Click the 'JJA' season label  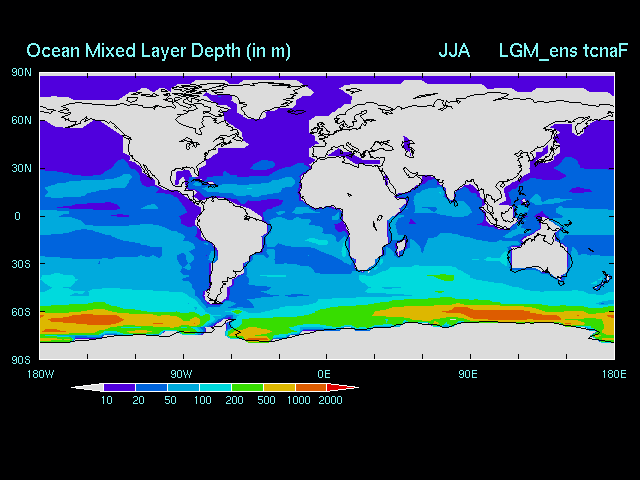pos(454,51)
